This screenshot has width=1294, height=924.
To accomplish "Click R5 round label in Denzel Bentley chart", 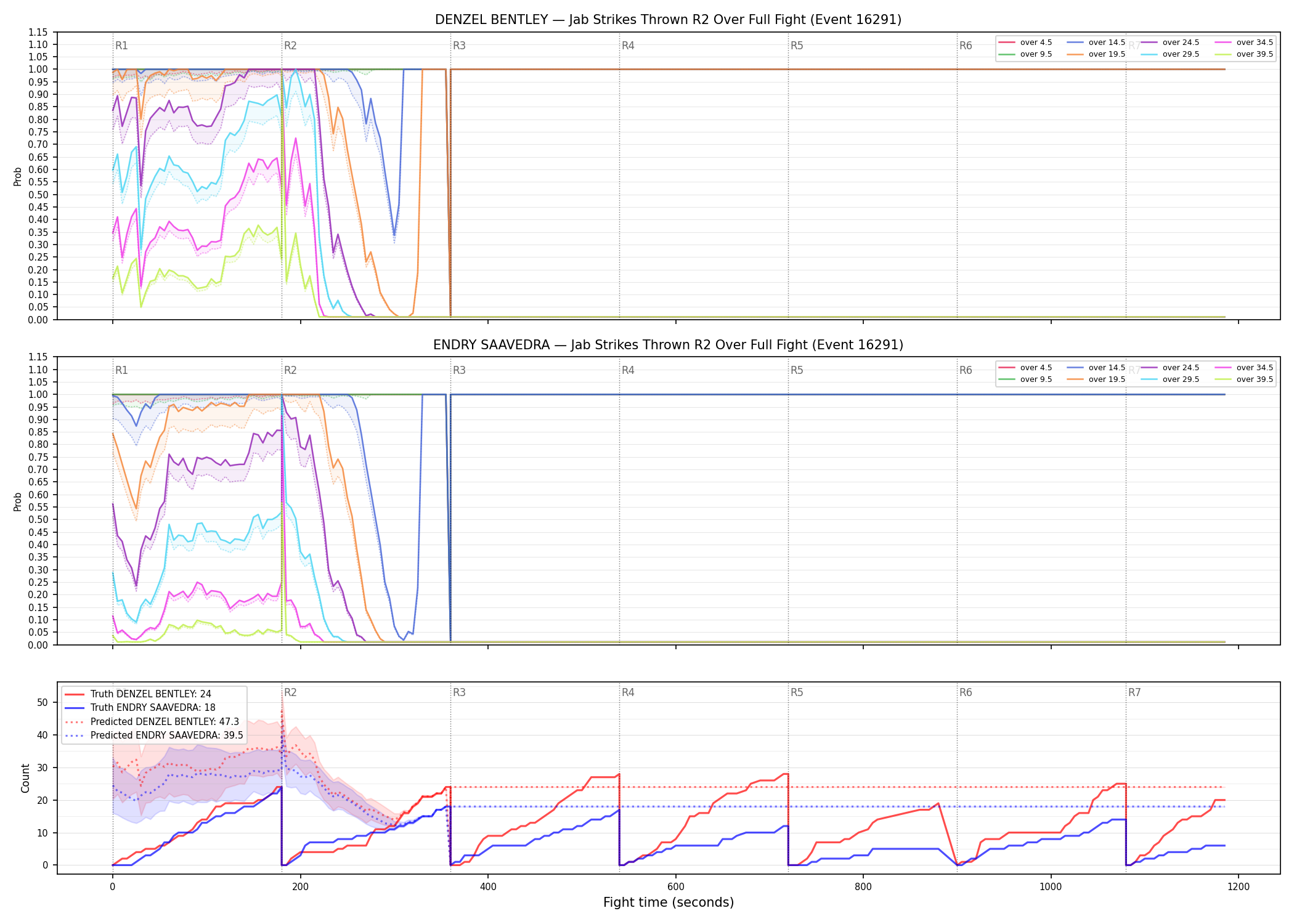I will (x=797, y=46).
